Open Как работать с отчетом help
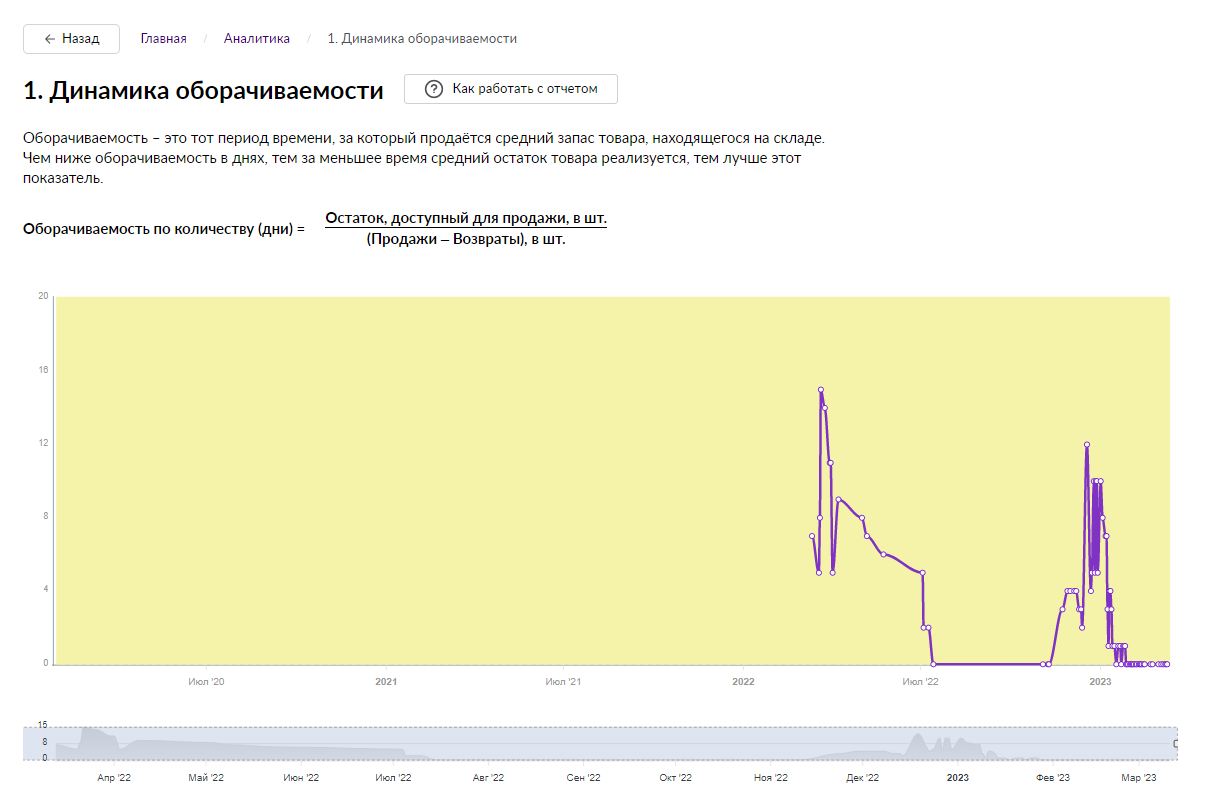Viewport: 1209px width, 811px height. pos(510,89)
